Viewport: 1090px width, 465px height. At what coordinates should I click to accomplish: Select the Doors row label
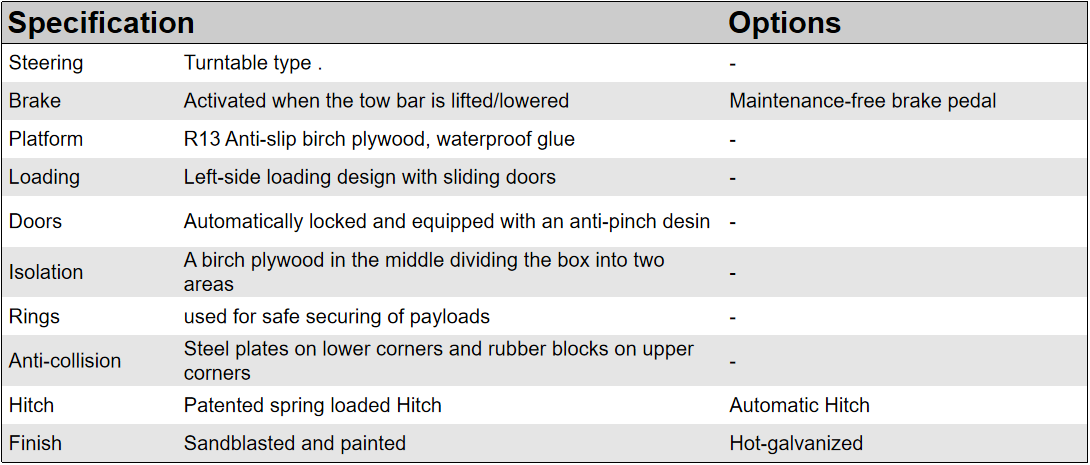[34, 221]
